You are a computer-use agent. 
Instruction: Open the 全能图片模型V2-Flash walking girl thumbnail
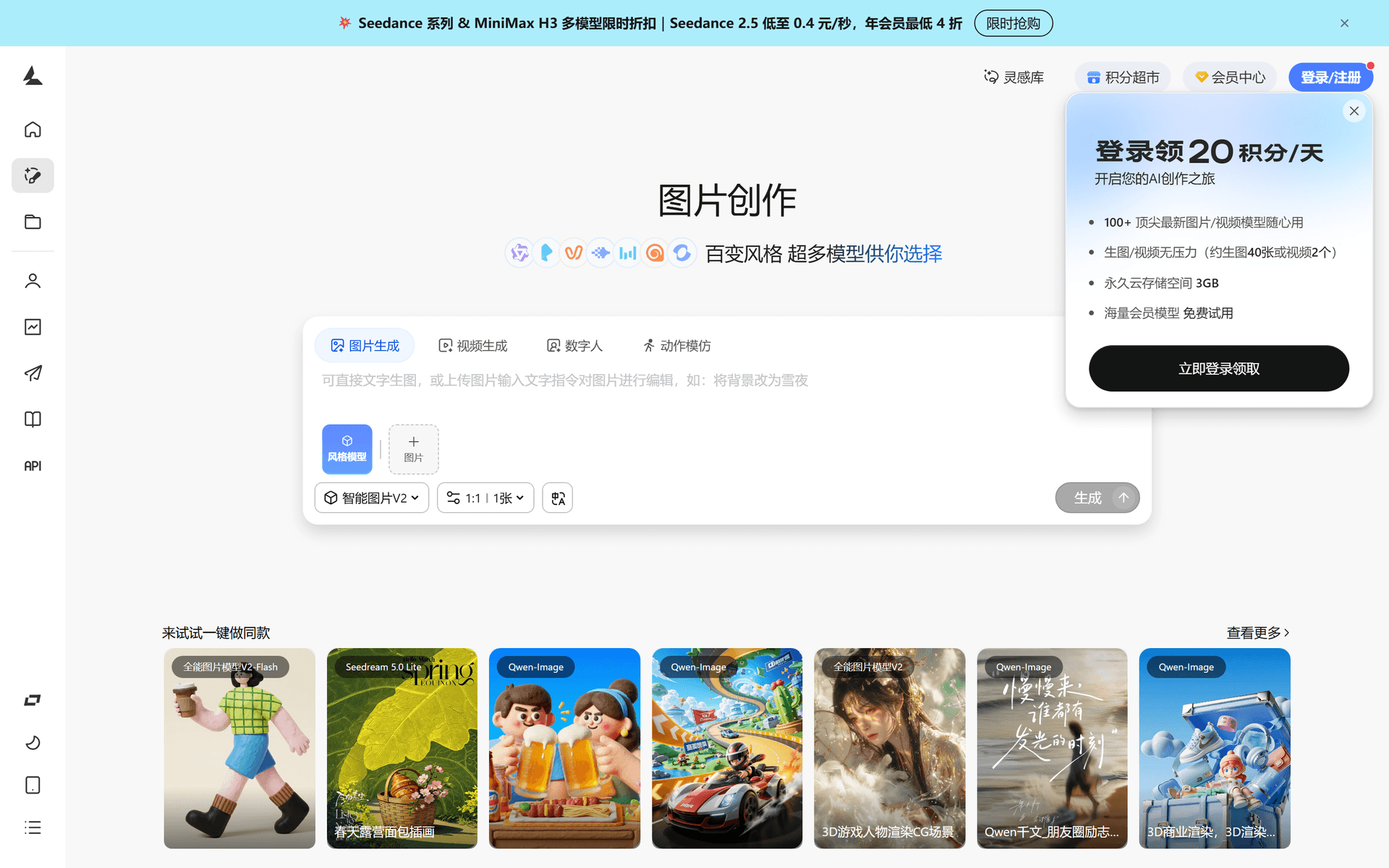tap(239, 748)
